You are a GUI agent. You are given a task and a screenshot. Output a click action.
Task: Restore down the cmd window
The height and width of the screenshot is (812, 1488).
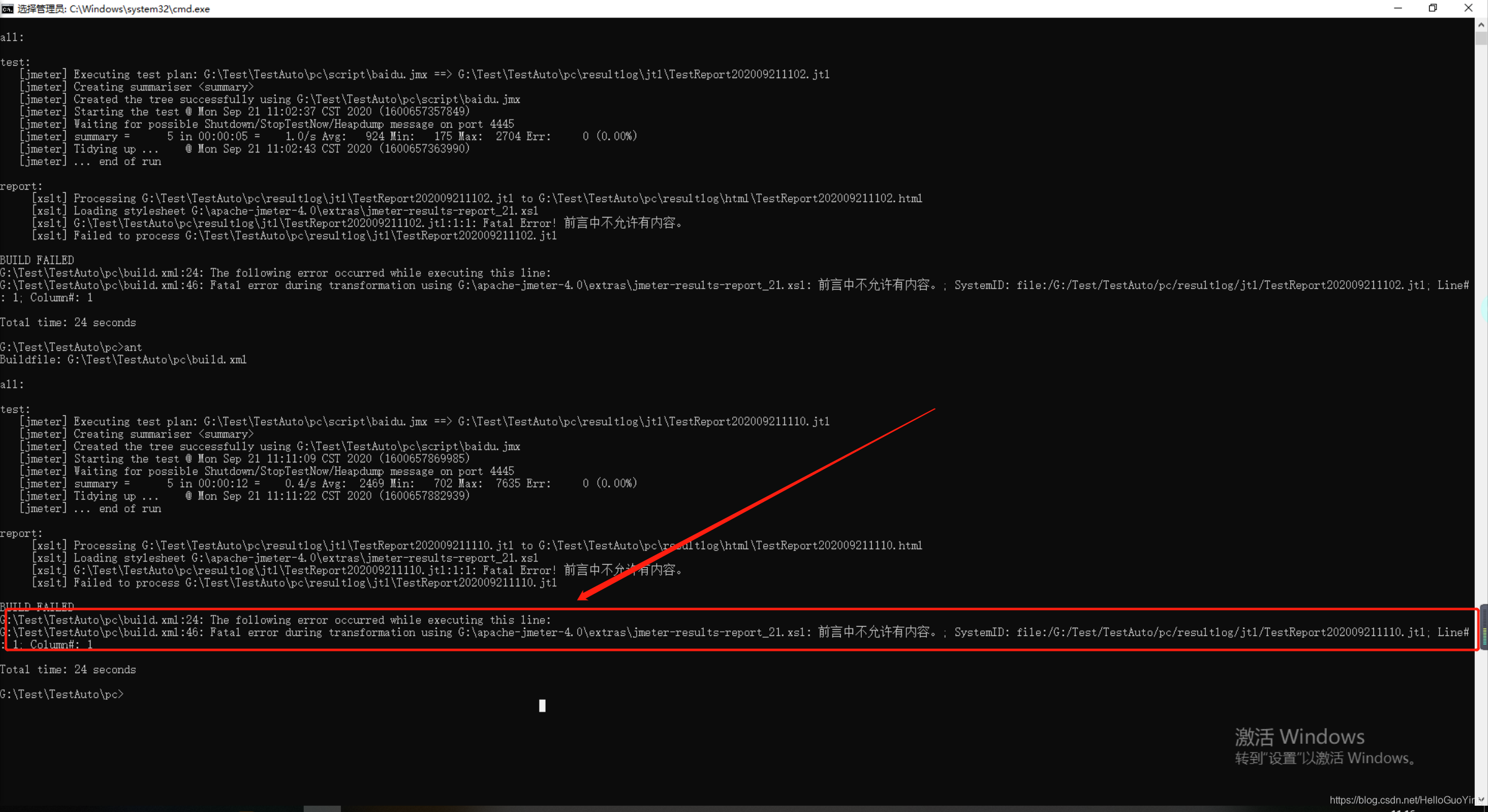[x=1433, y=9]
